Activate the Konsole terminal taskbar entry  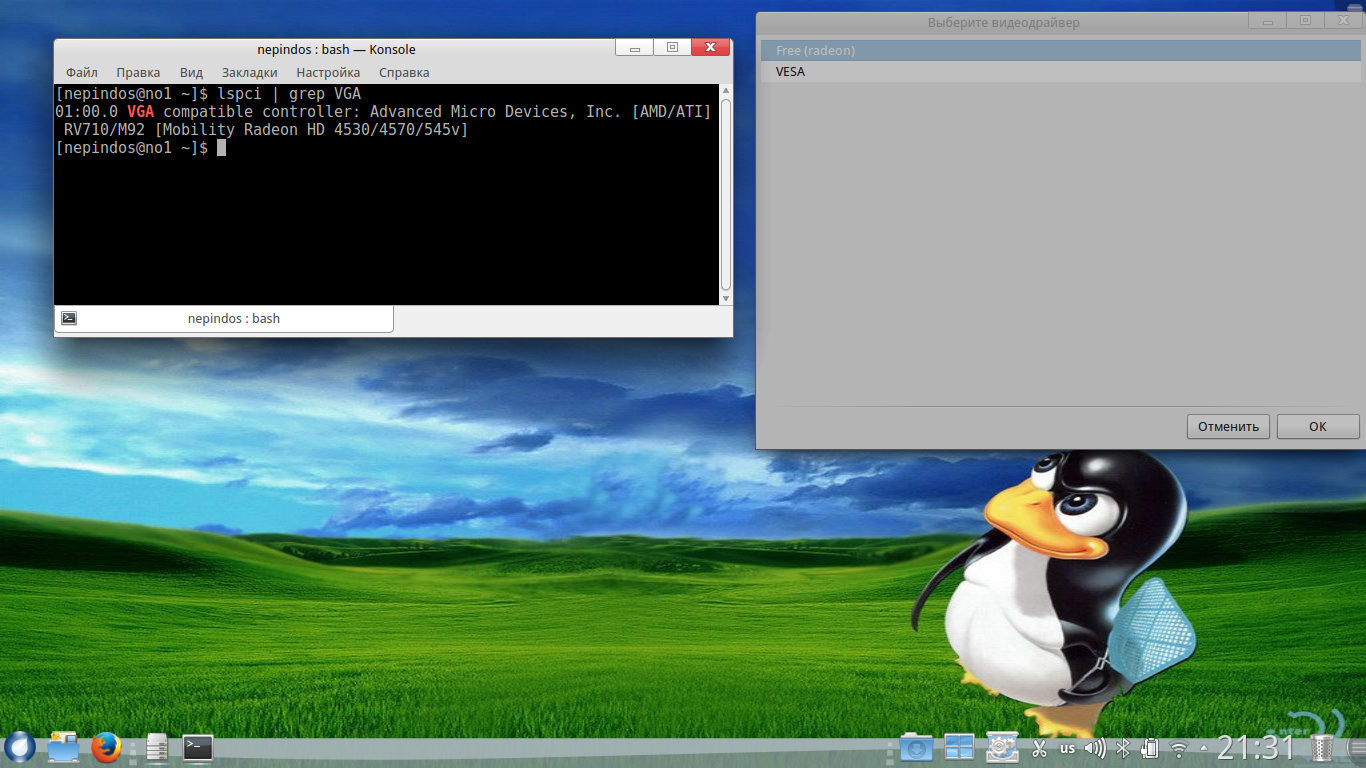coord(198,747)
